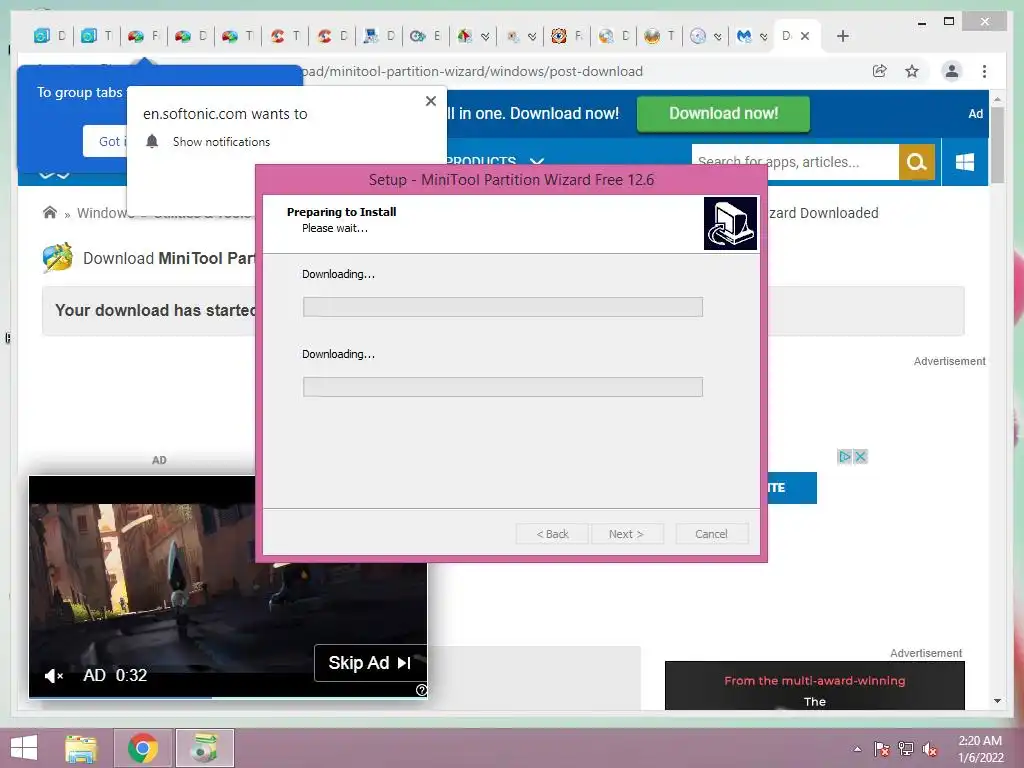Click the AdChoices triangle icon
The width and height of the screenshot is (1024, 768).
coord(844,456)
